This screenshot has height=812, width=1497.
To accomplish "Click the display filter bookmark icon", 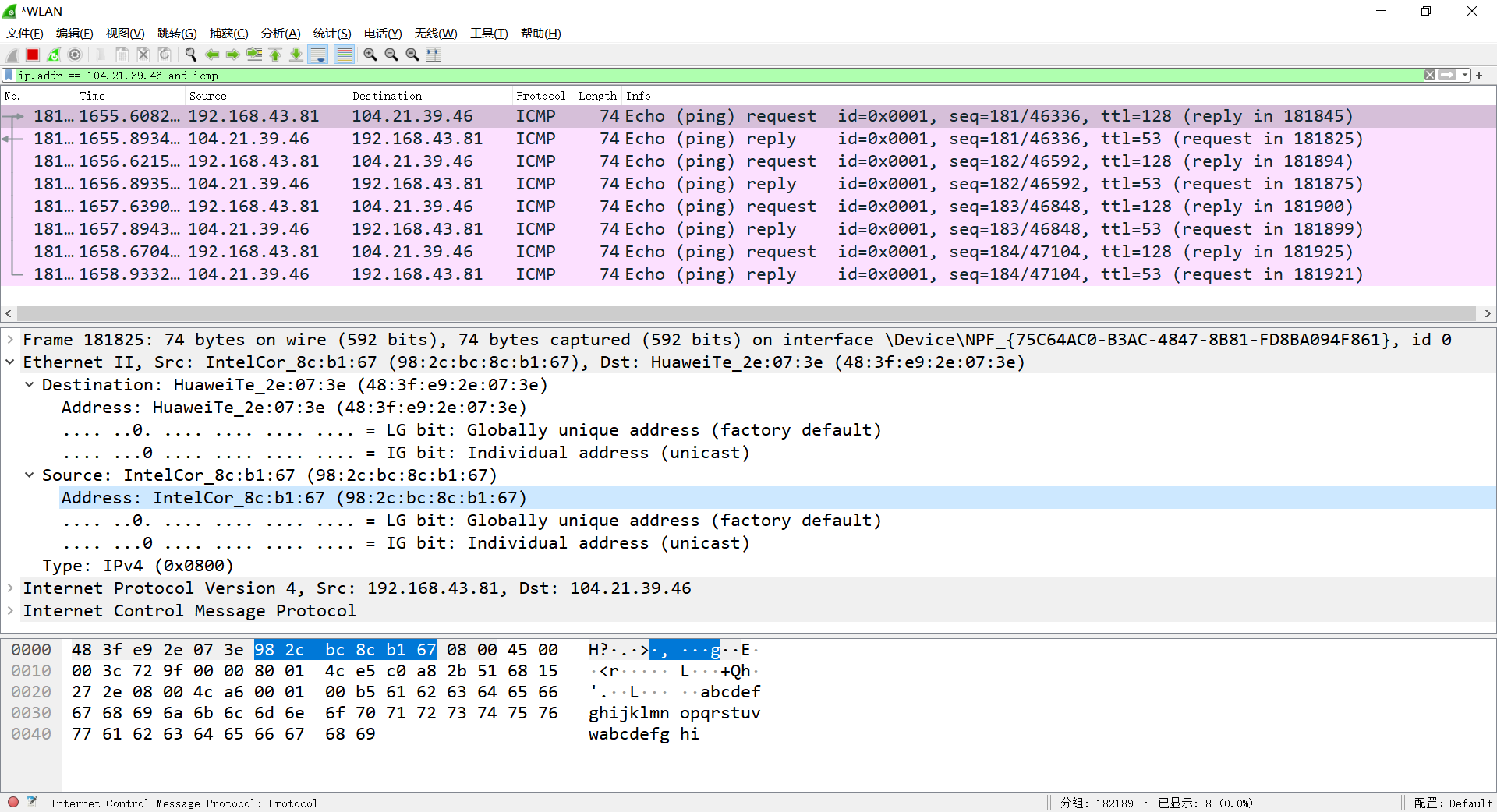I will tap(9, 76).
